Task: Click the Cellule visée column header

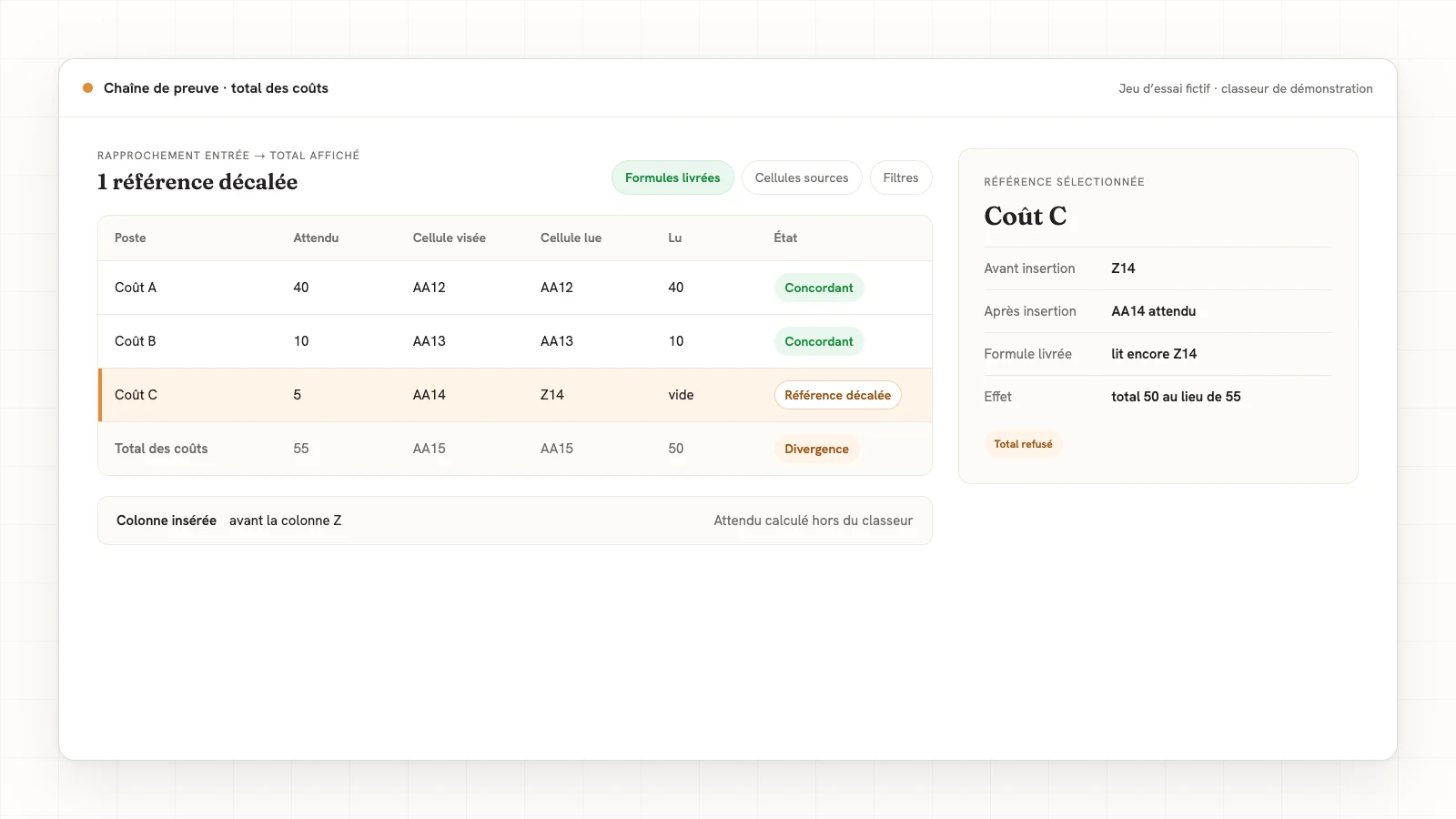Action: [x=450, y=238]
